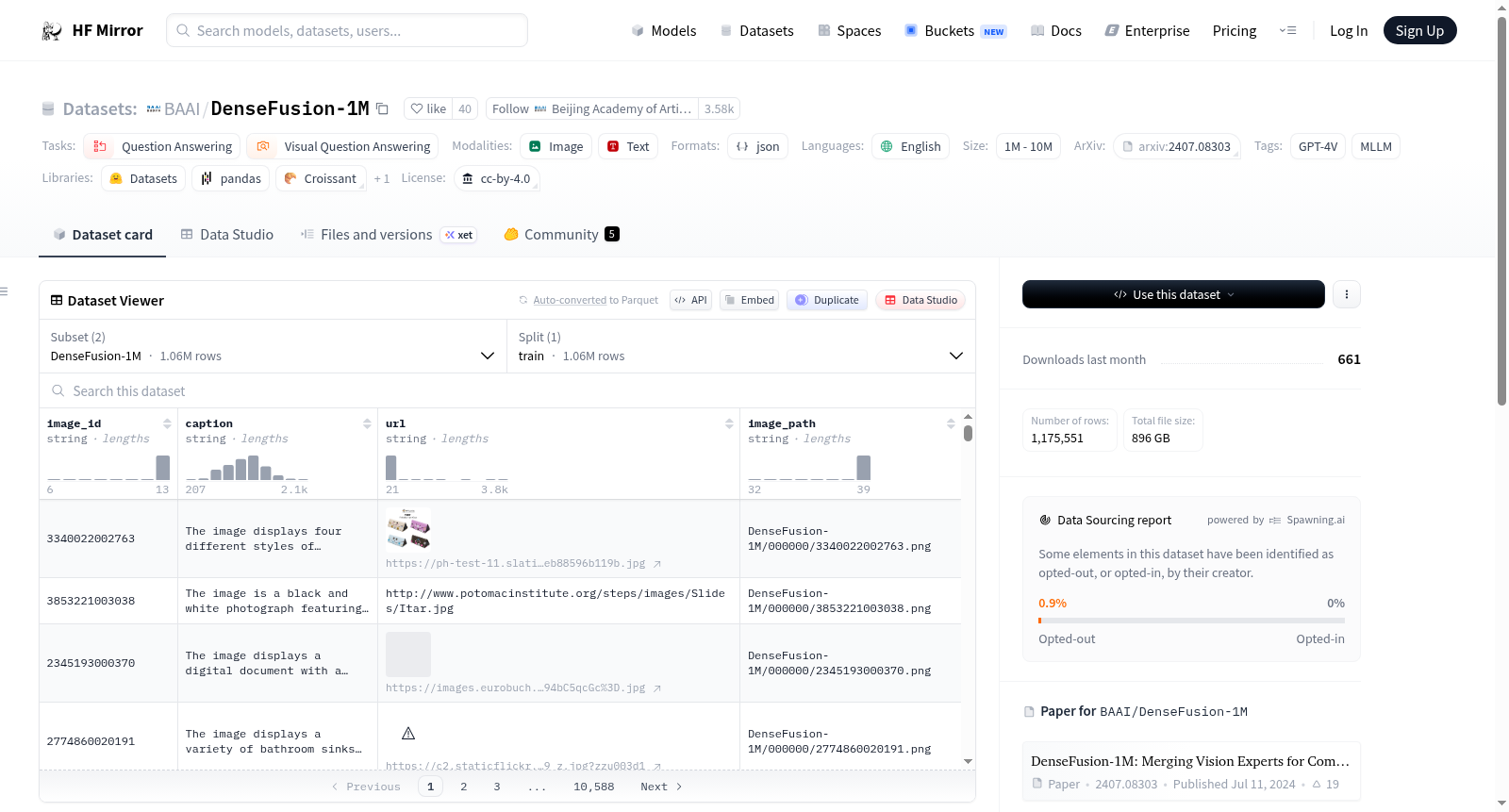1509x812 pixels.
Task: Click the Embed button in Dataset Viewer
Action: [x=750, y=300]
